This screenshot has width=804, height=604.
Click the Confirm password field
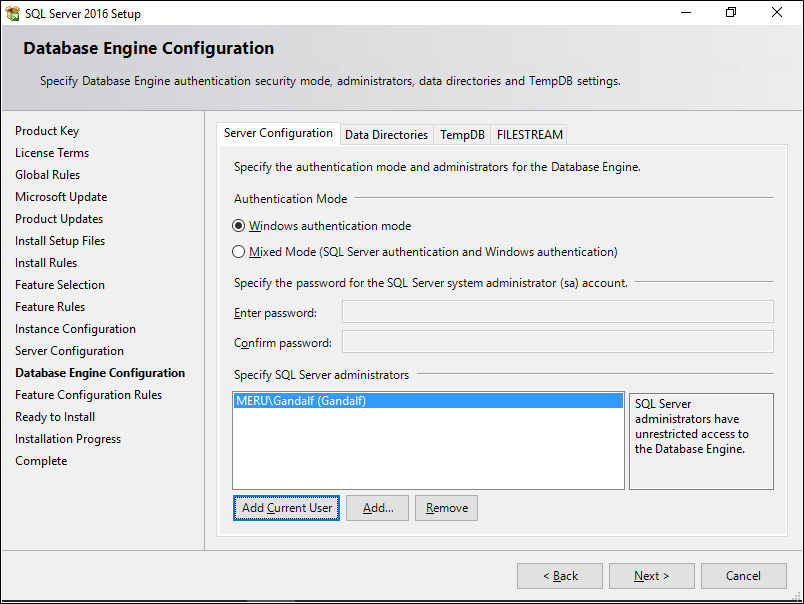pos(557,342)
